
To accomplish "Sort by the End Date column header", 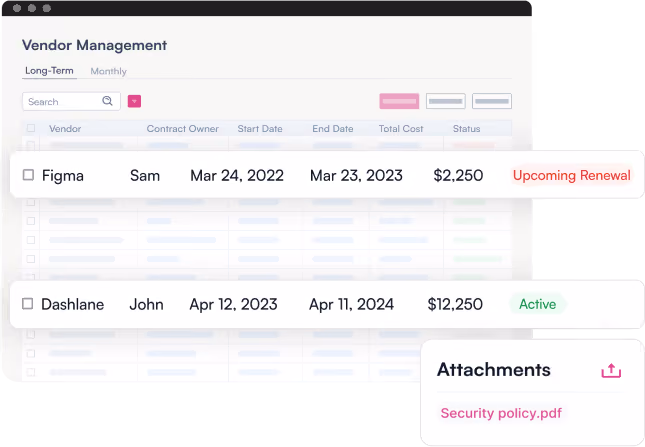I will point(332,129).
